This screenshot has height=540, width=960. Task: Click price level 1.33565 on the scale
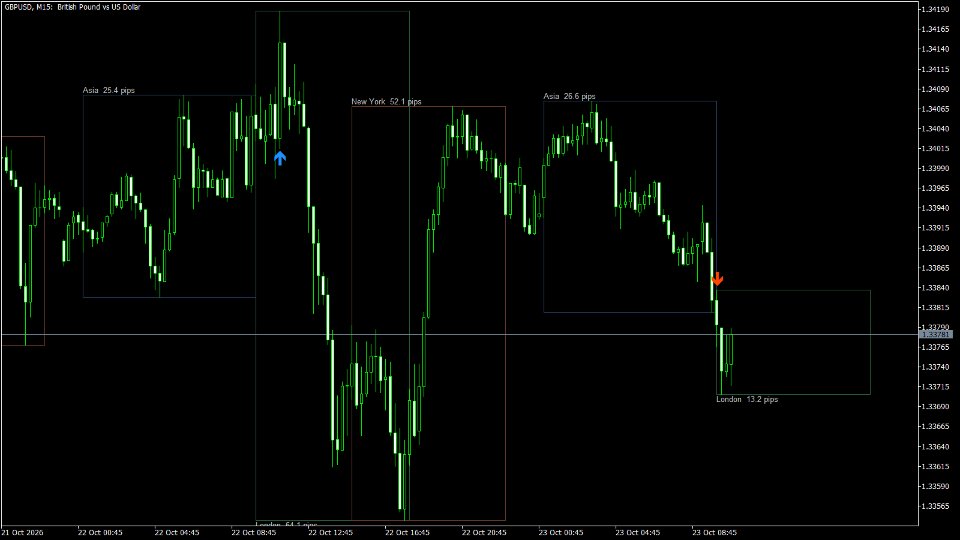click(x=937, y=506)
